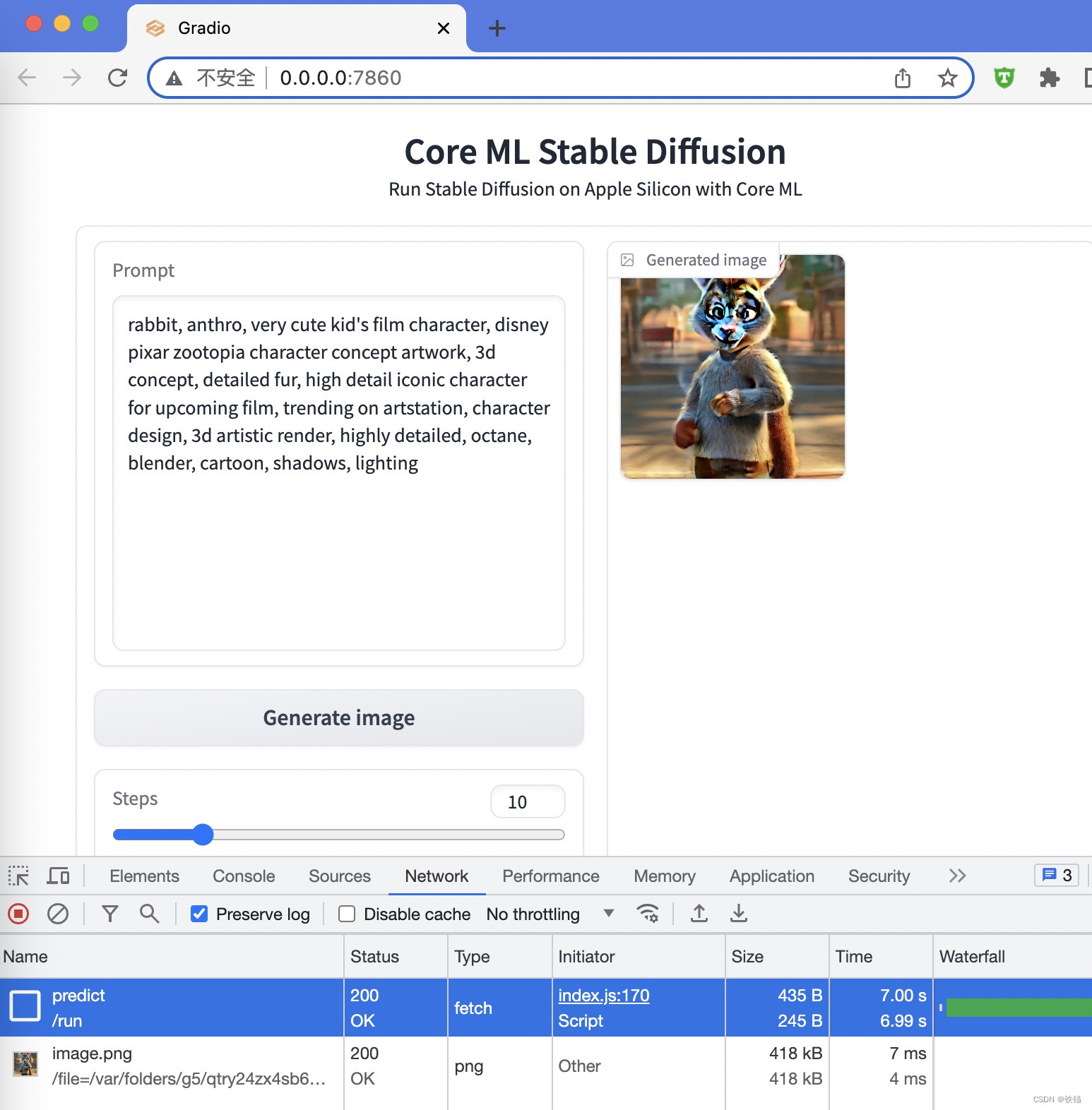Search network requests with magnifier icon

(149, 914)
